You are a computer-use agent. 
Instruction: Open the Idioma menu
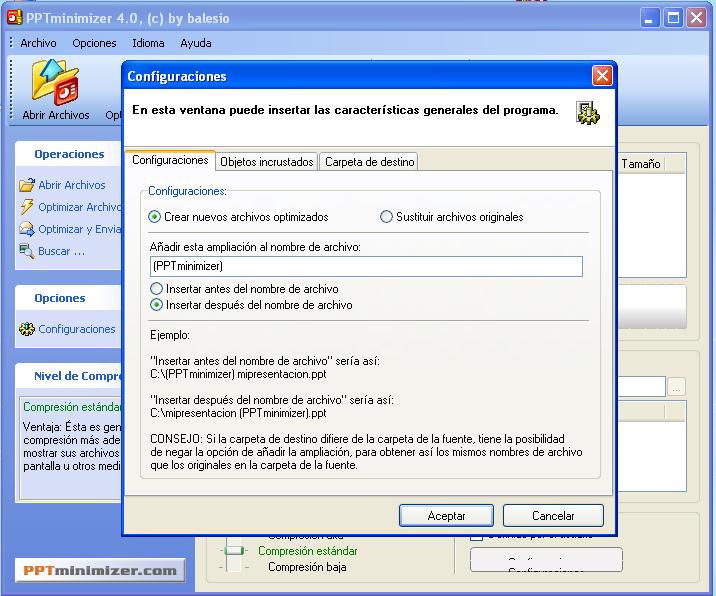148,43
